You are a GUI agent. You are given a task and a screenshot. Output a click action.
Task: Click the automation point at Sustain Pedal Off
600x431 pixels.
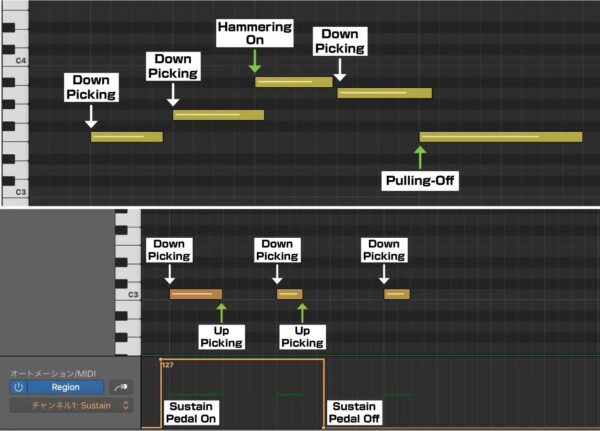[x=324, y=427]
